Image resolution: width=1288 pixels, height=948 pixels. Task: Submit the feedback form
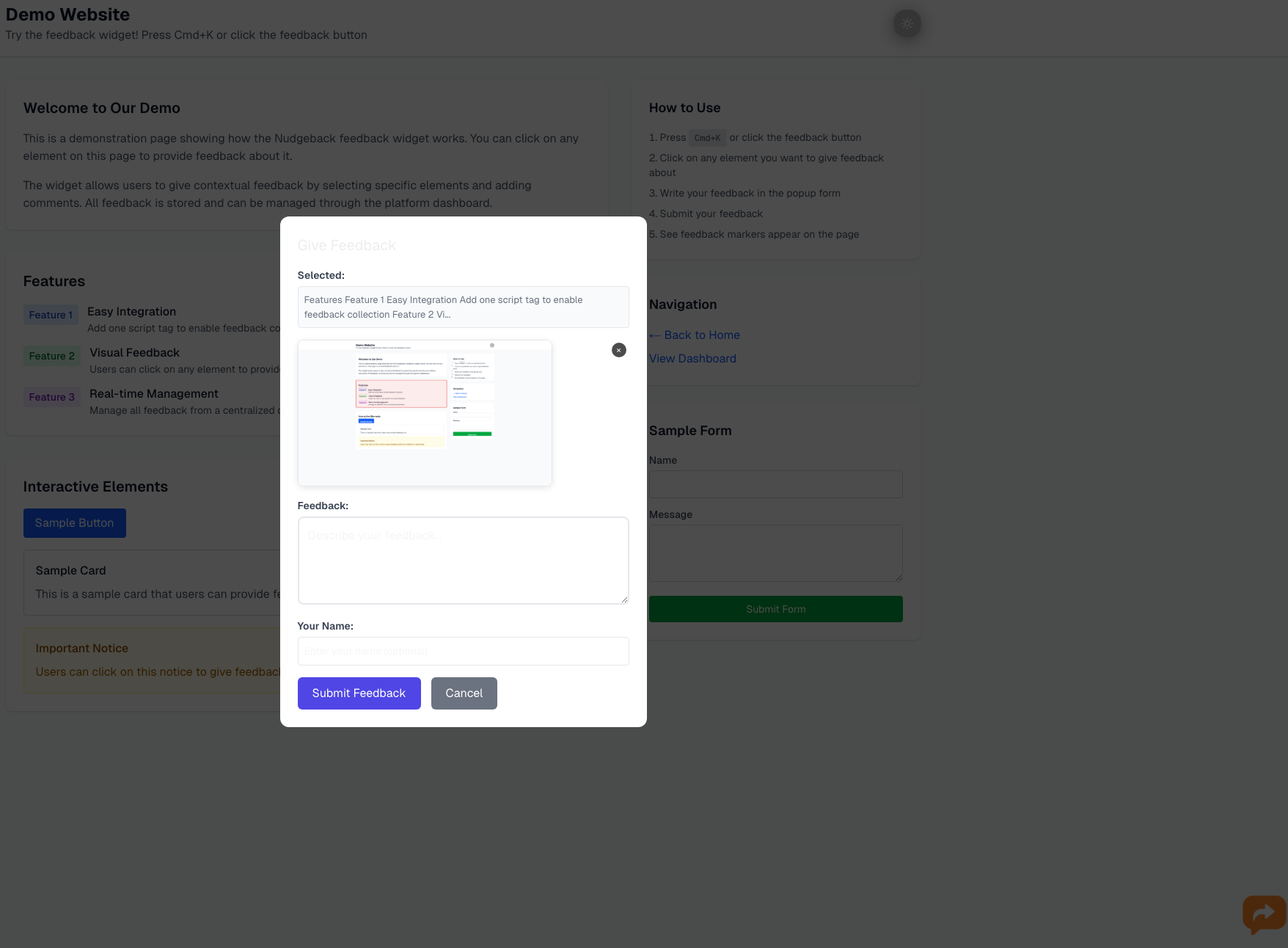(359, 693)
